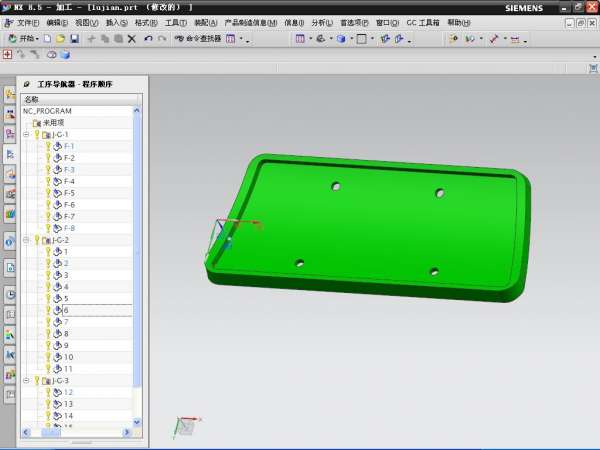
Task: Click the Undo arrow icon
Action: click(148, 39)
